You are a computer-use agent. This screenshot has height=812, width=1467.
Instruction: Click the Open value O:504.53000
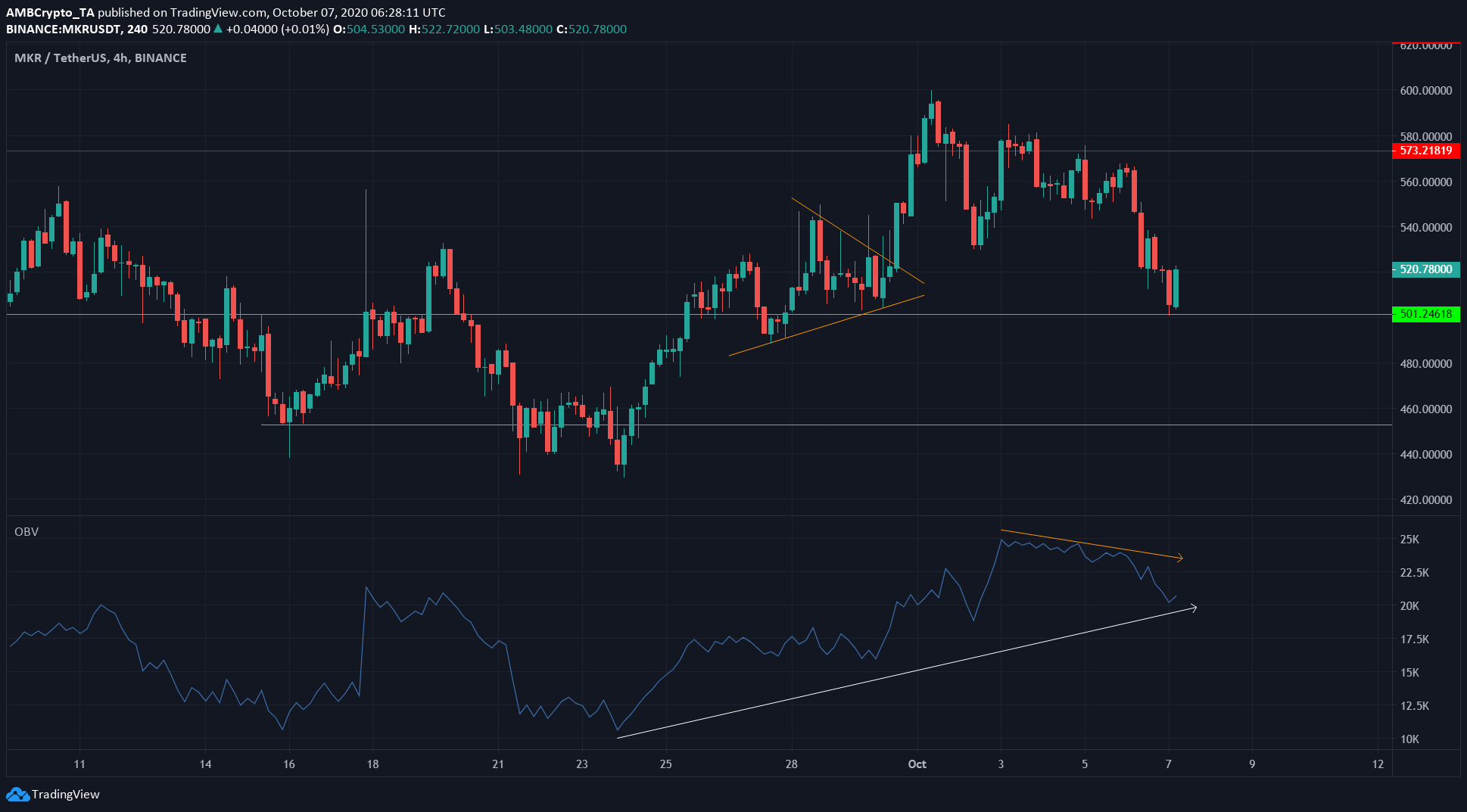click(x=369, y=29)
